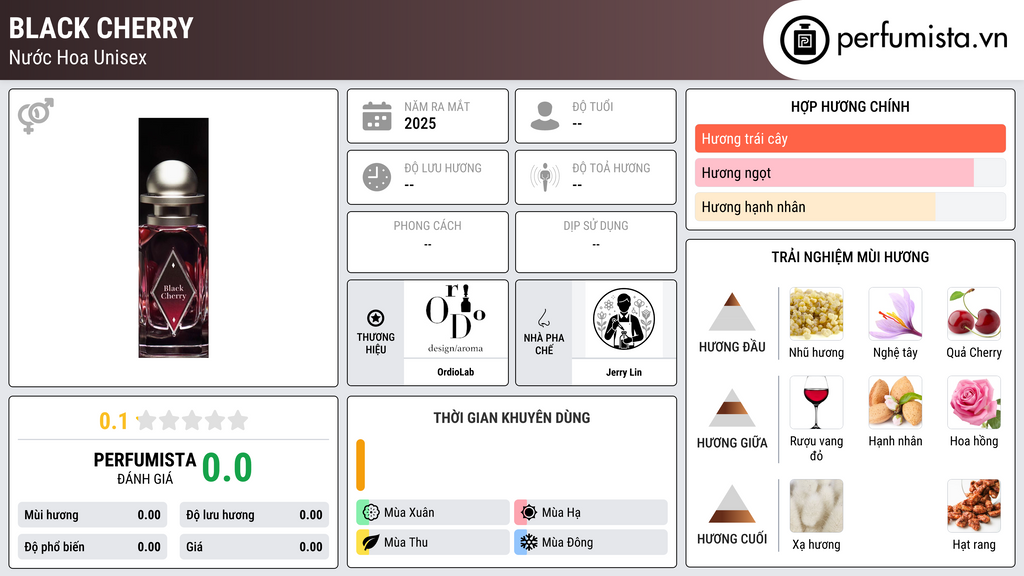Image resolution: width=1024 pixels, height=576 pixels.
Task: Click the orange recommended-time bar
Action: coord(360,465)
